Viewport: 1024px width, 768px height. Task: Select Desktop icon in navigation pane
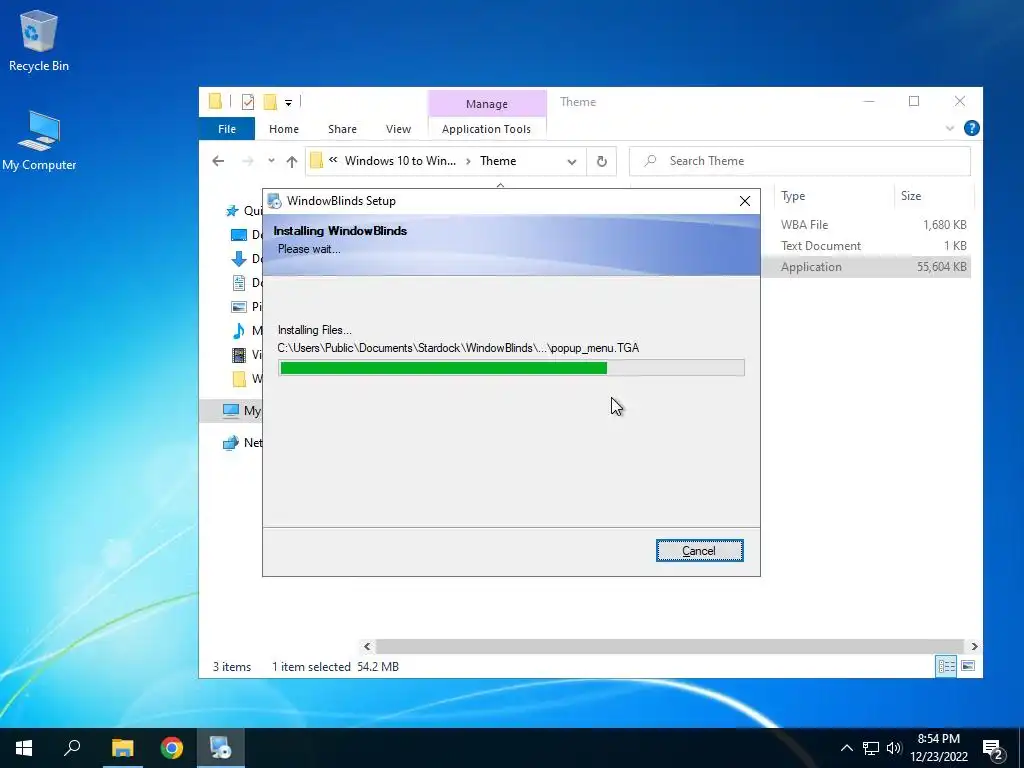click(x=239, y=234)
